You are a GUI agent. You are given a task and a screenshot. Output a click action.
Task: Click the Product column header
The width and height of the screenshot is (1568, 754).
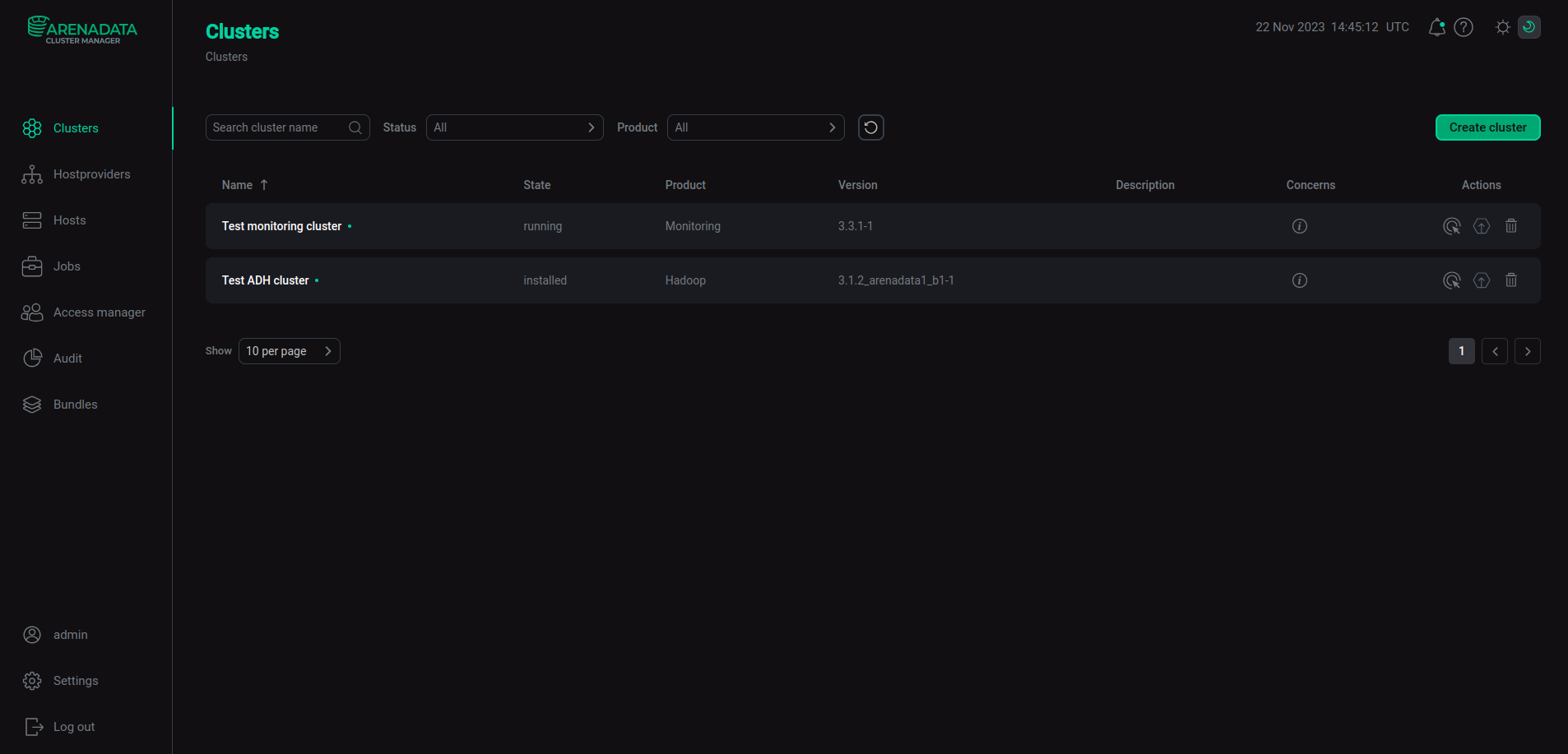click(x=685, y=185)
